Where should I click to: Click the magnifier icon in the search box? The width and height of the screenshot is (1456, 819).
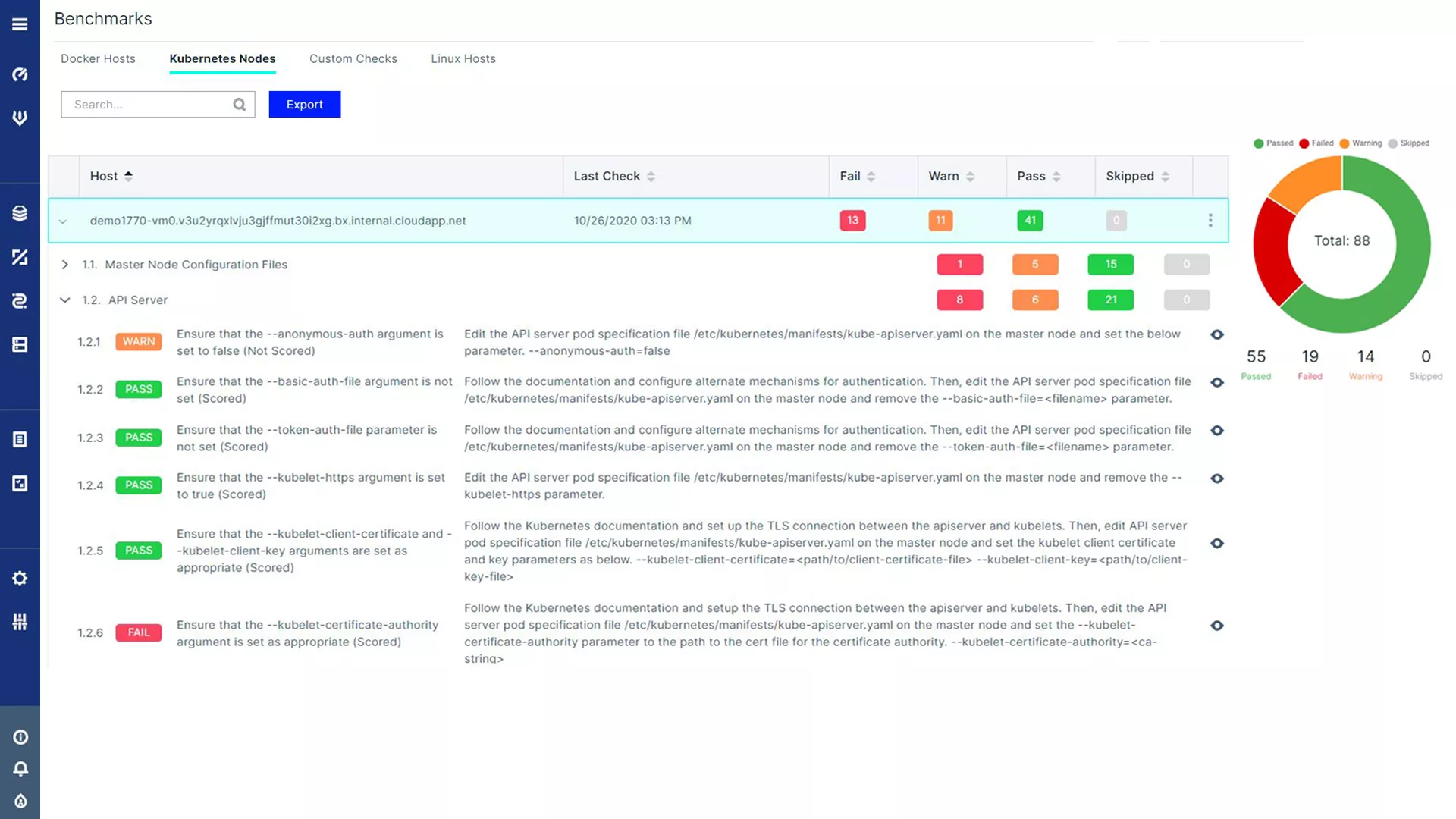click(x=239, y=105)
